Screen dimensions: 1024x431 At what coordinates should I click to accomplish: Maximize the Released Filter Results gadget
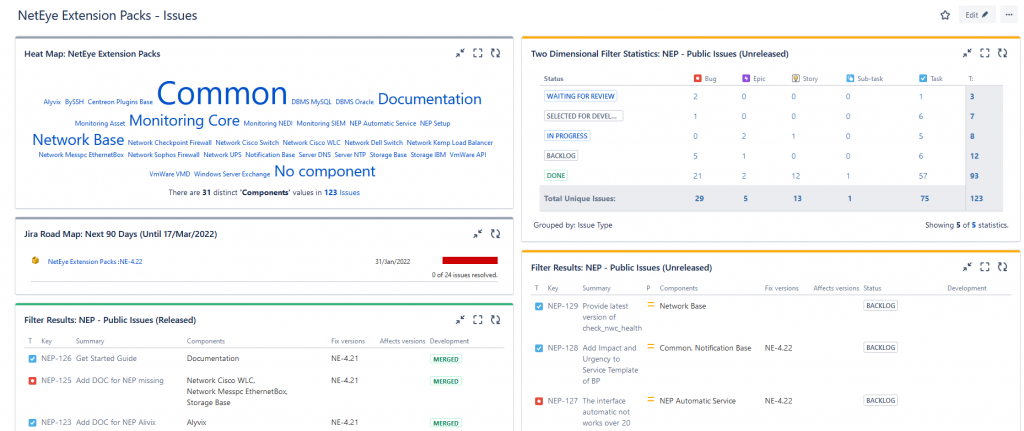click(477, 320)
